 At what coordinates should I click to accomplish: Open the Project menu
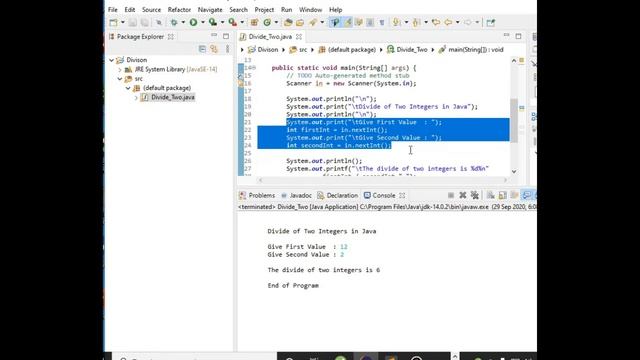coord(264,9)
